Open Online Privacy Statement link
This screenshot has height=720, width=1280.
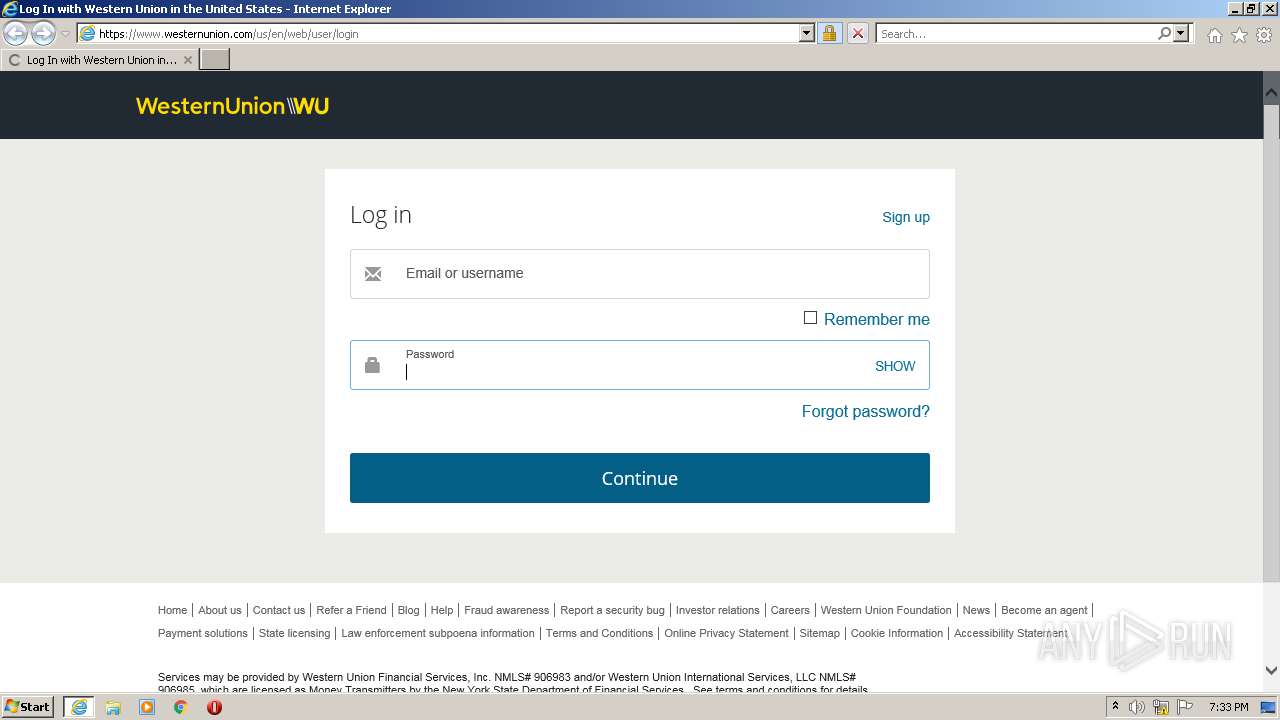[x=726, y=633]
